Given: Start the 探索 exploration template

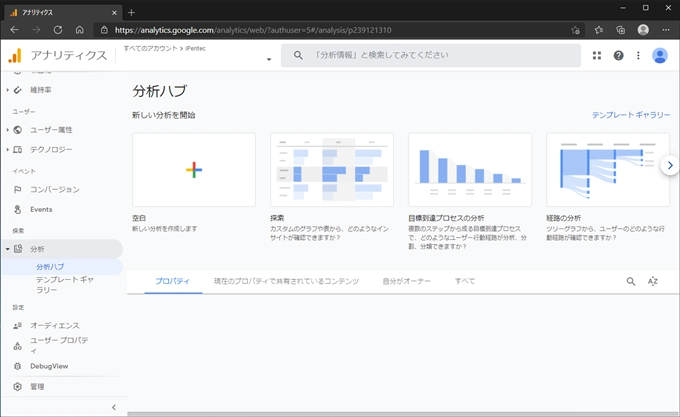Looking at the screenshot, I should tap(332, 169).
